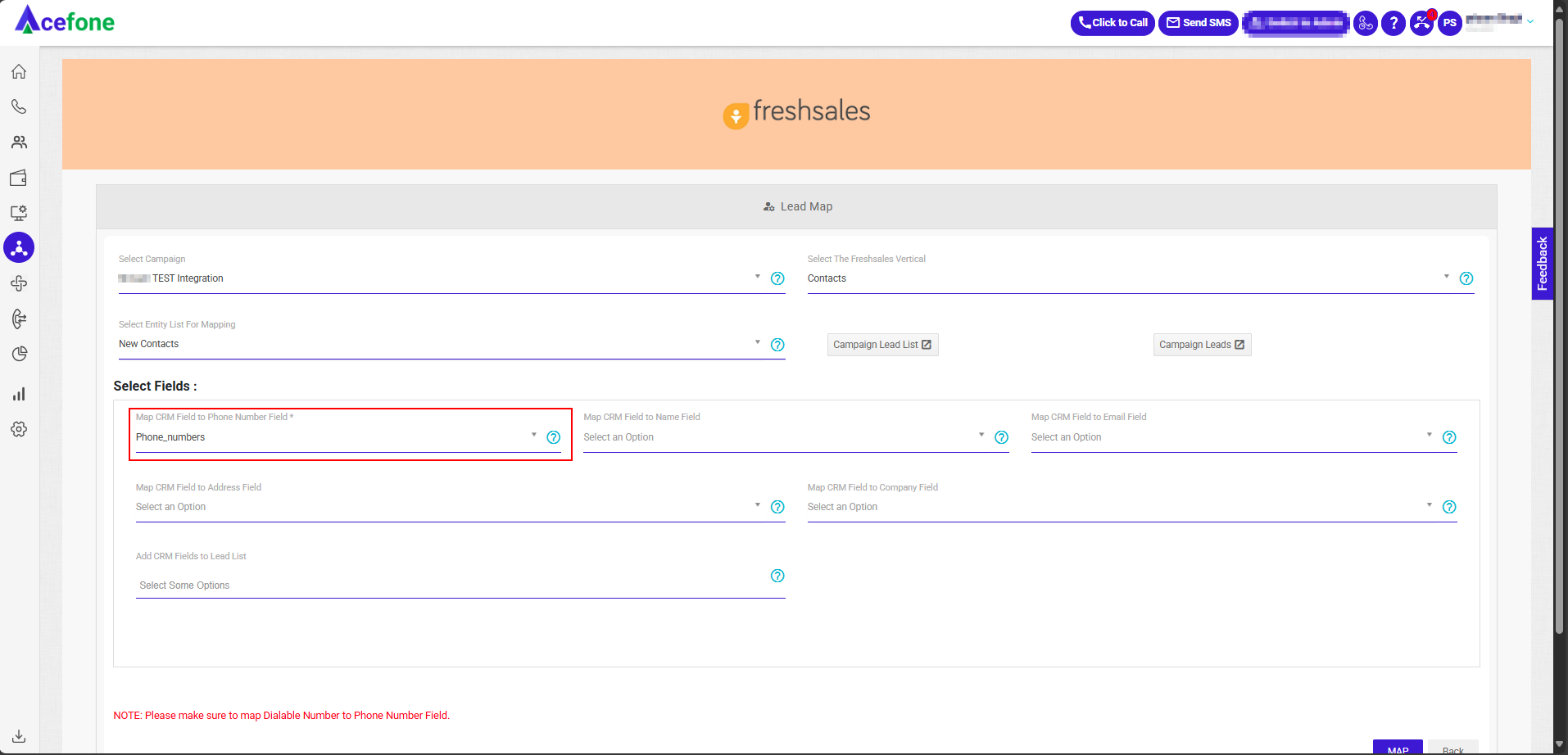Click help icon beside Email Field
The image size is (1568, 755).
click(x=1449, y=437)
